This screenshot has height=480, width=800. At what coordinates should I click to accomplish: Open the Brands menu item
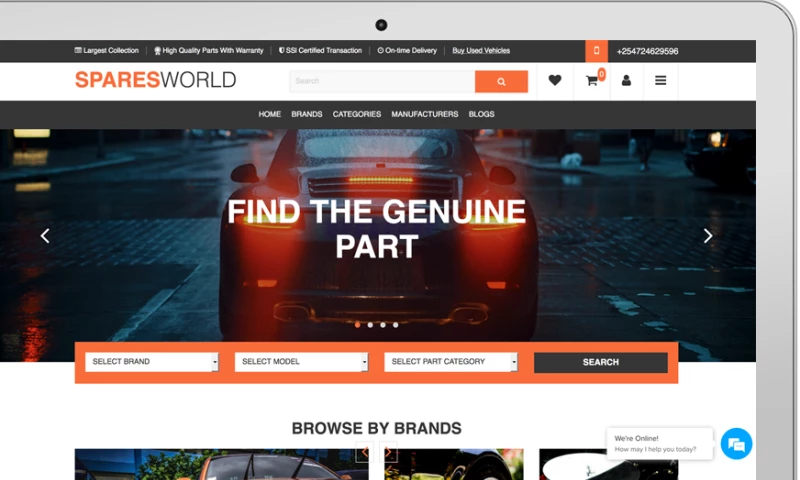(307, 114)
